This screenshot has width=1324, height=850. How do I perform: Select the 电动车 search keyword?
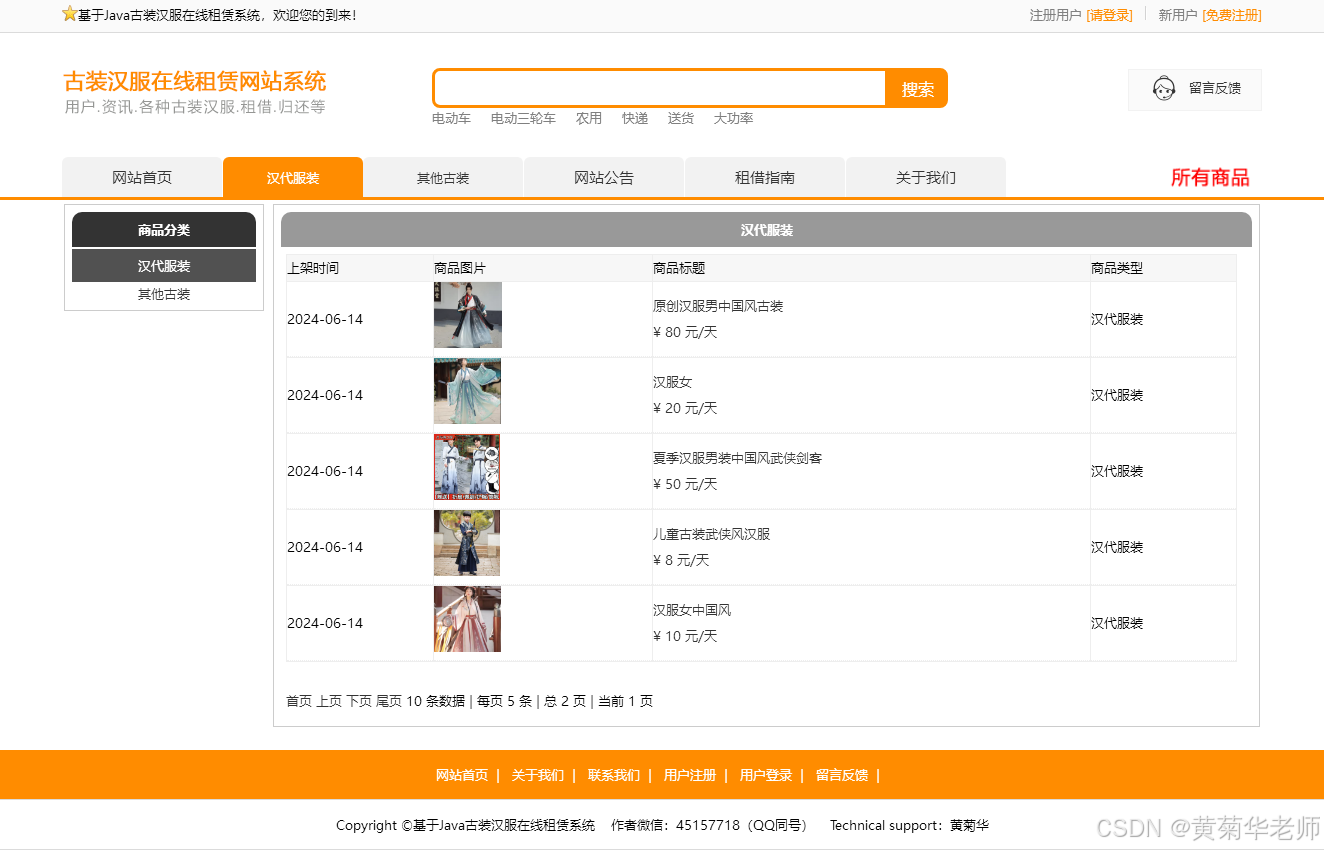(451, 118)
